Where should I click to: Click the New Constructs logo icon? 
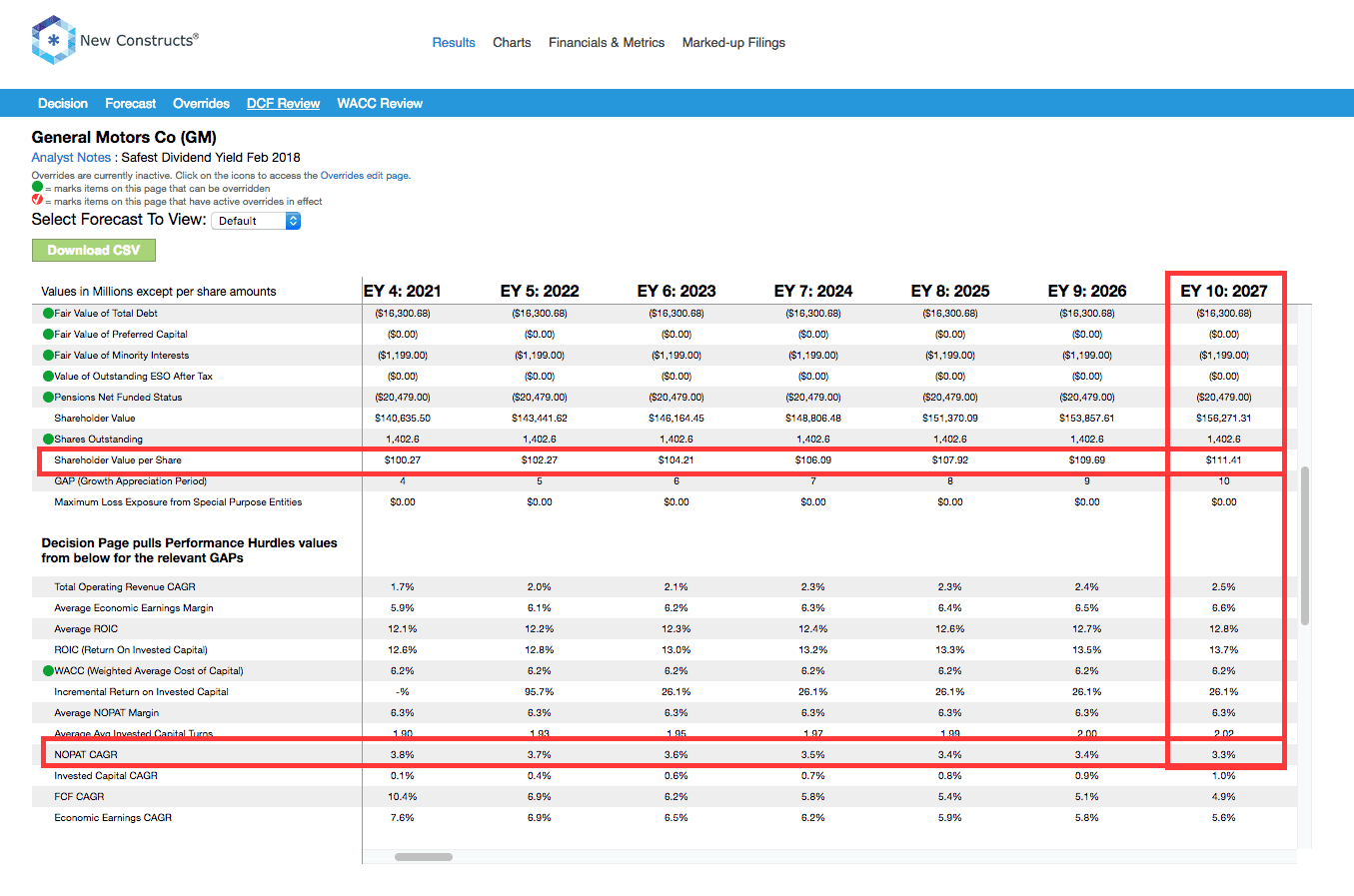(x=53, y=40)
